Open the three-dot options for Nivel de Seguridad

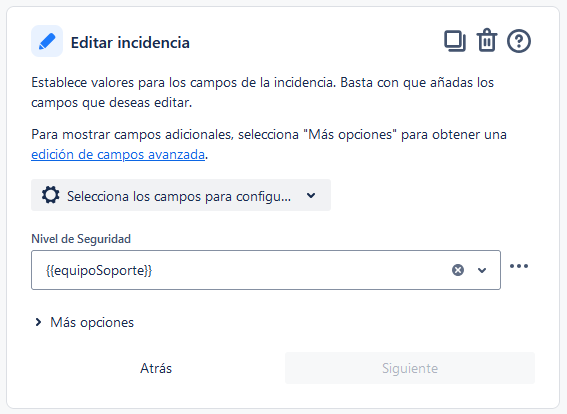519,266
